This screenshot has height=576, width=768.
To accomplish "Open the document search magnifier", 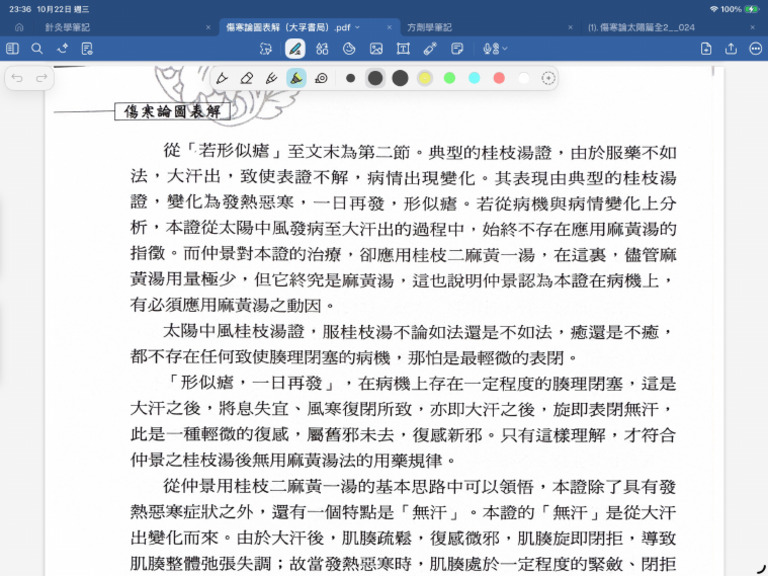I will [x=37, y=48].
